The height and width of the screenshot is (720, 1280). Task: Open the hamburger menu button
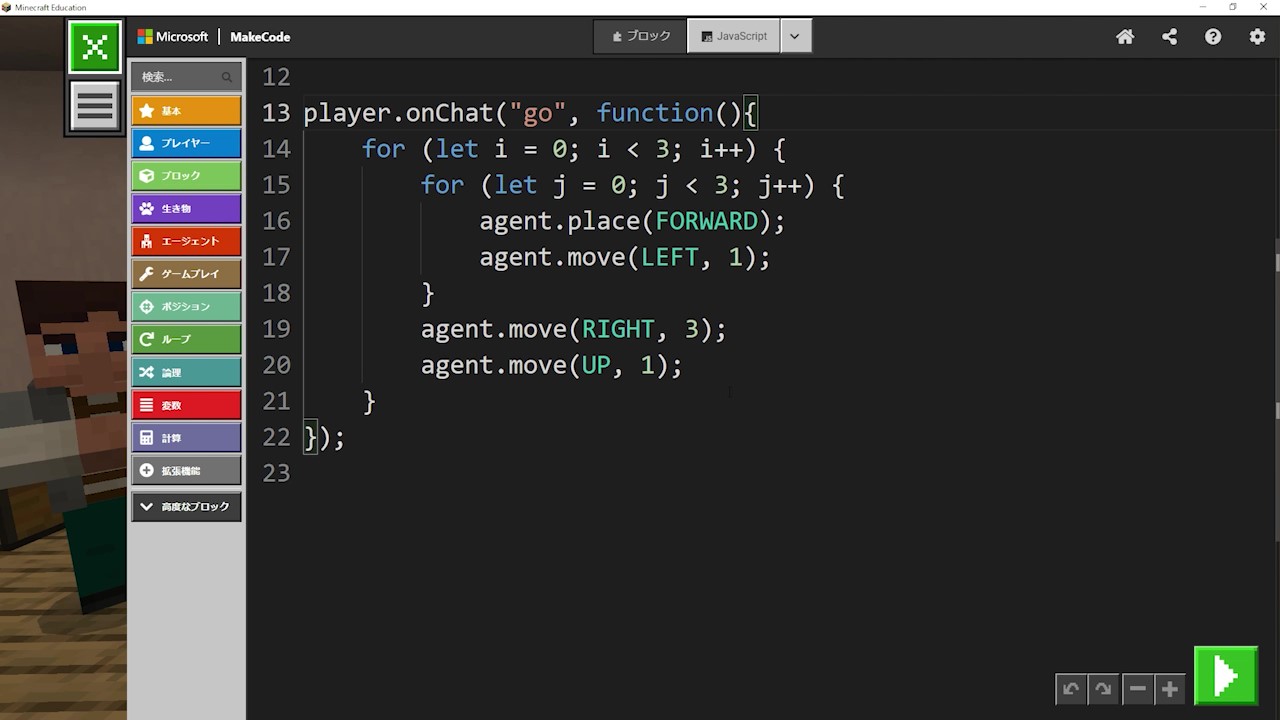point(95,106)
